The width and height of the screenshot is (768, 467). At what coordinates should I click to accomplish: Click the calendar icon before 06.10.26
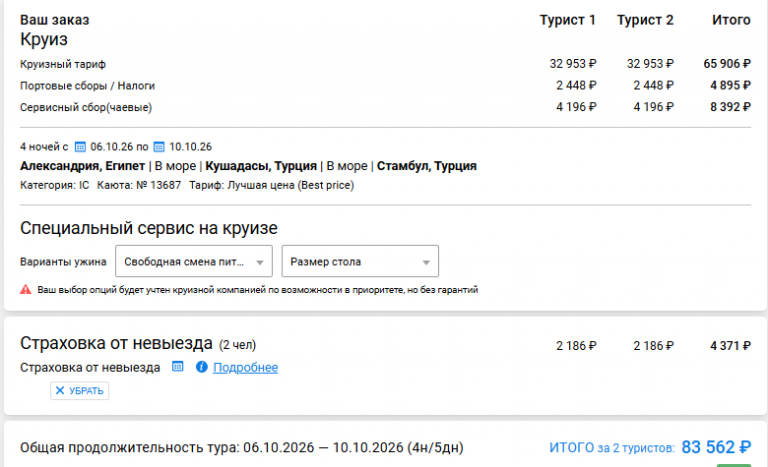pyautogui.click(x=80, y=147)
